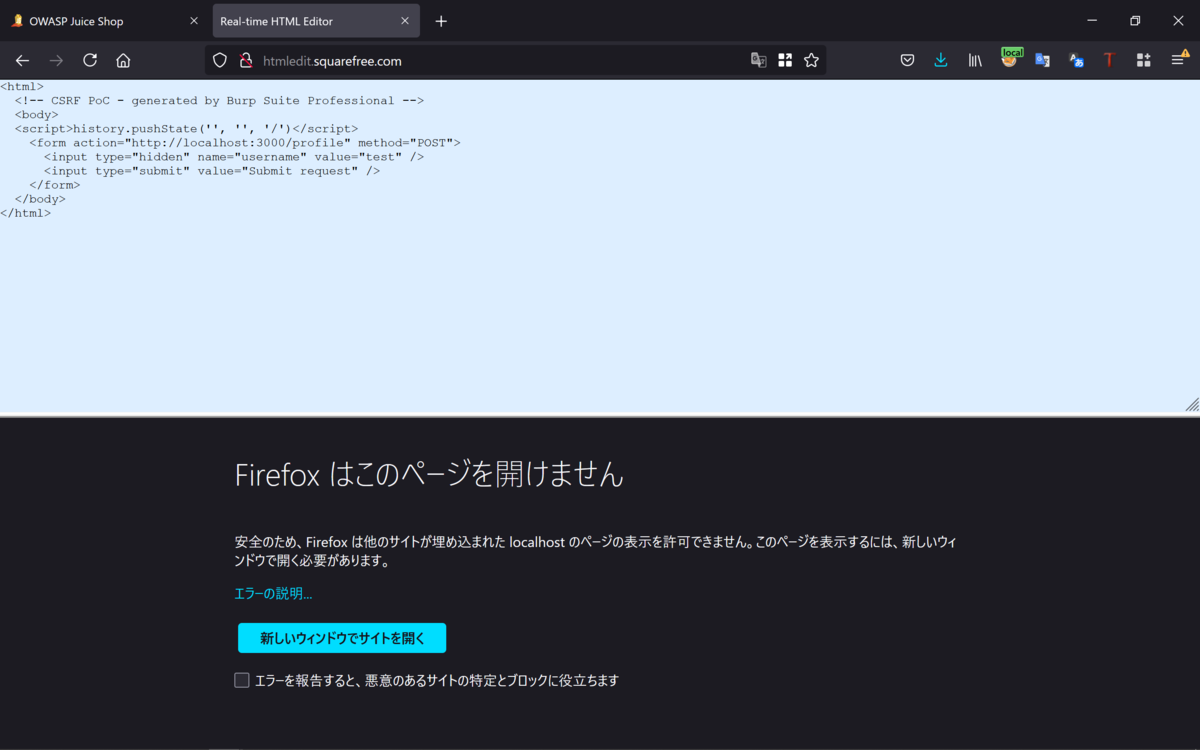Viewport: 1200px width, 750px height.
Task: Open the tracking protection shield icon
Action: (220, 60)
